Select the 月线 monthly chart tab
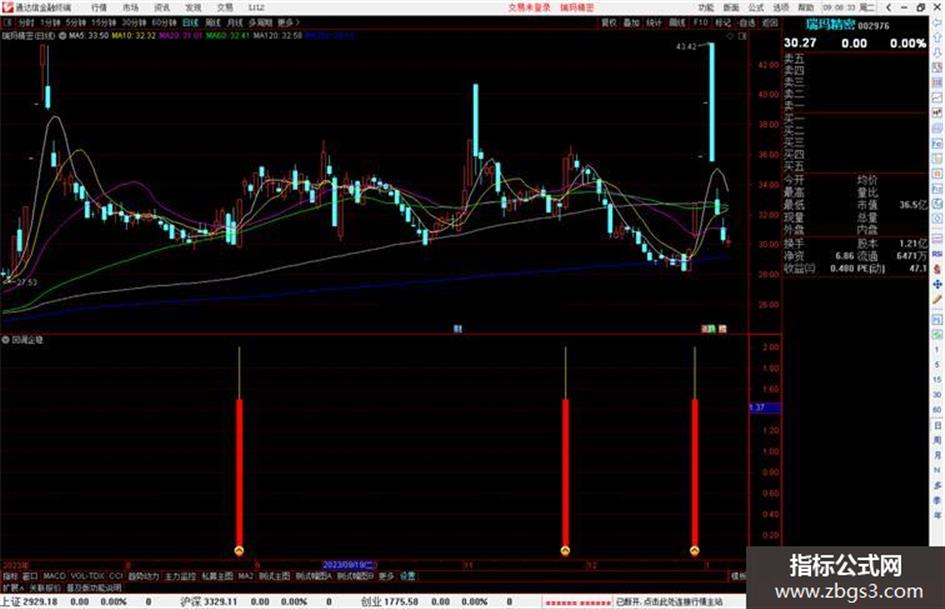 [x=234, y=22]
